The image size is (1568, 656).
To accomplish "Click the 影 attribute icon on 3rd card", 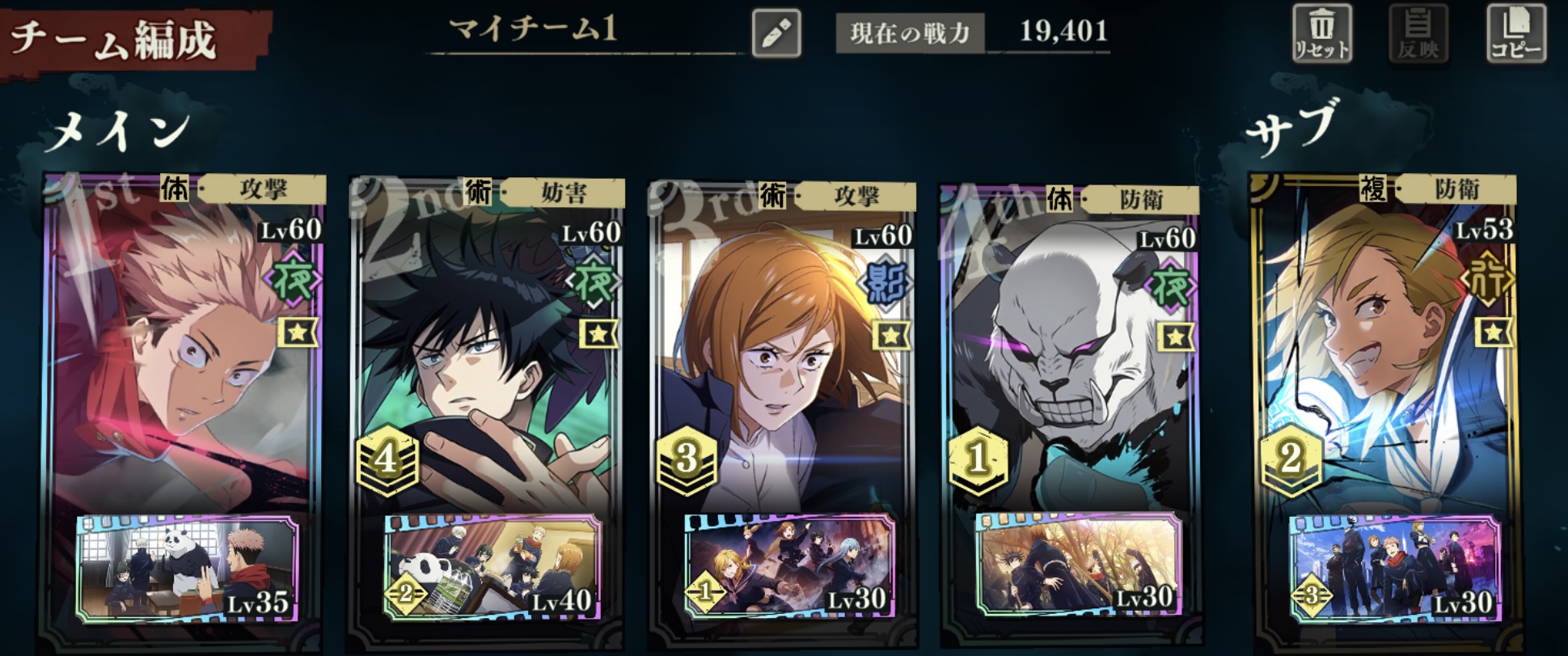I will pyautogui.click(x=885, y=283).
